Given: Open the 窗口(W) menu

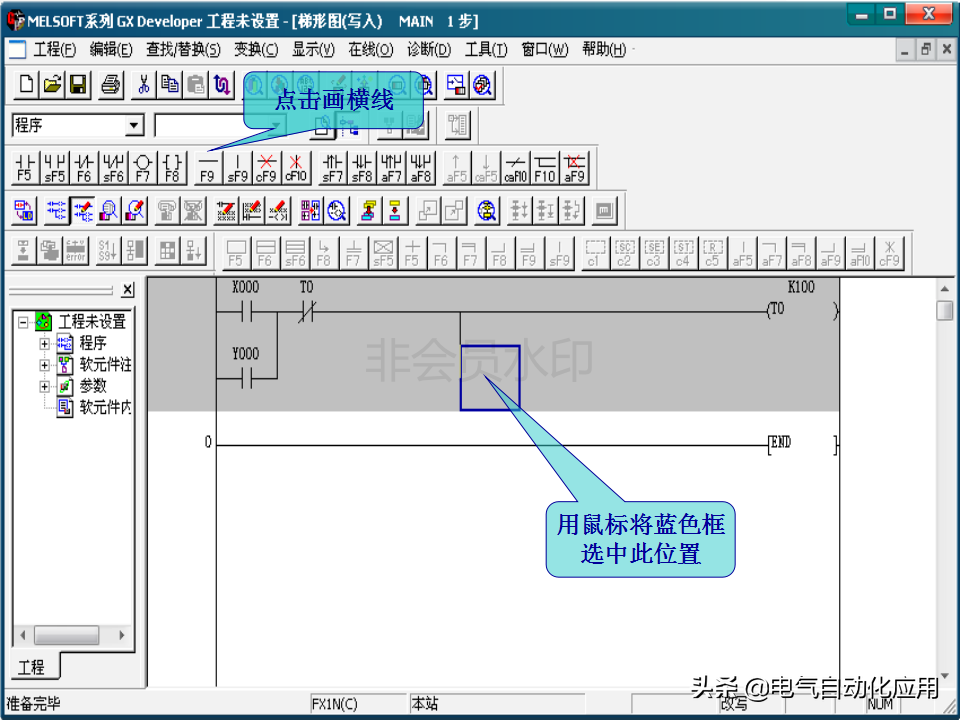Looking at the screenshot, I should point(544,50).
